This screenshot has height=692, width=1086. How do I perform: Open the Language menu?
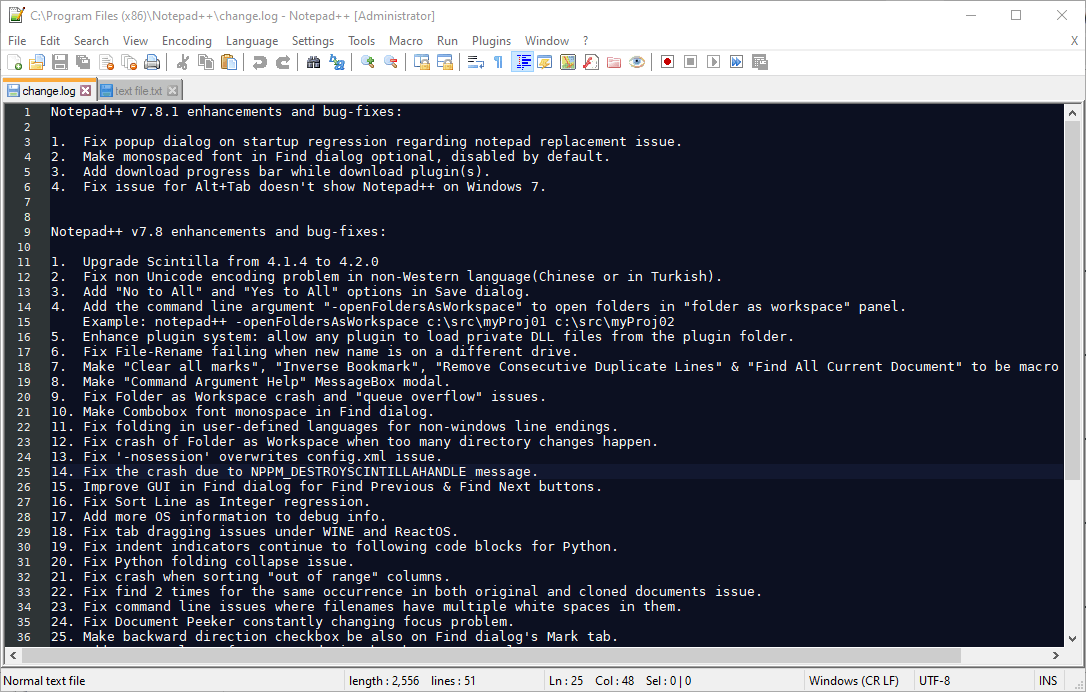click(x=252, y=41)
